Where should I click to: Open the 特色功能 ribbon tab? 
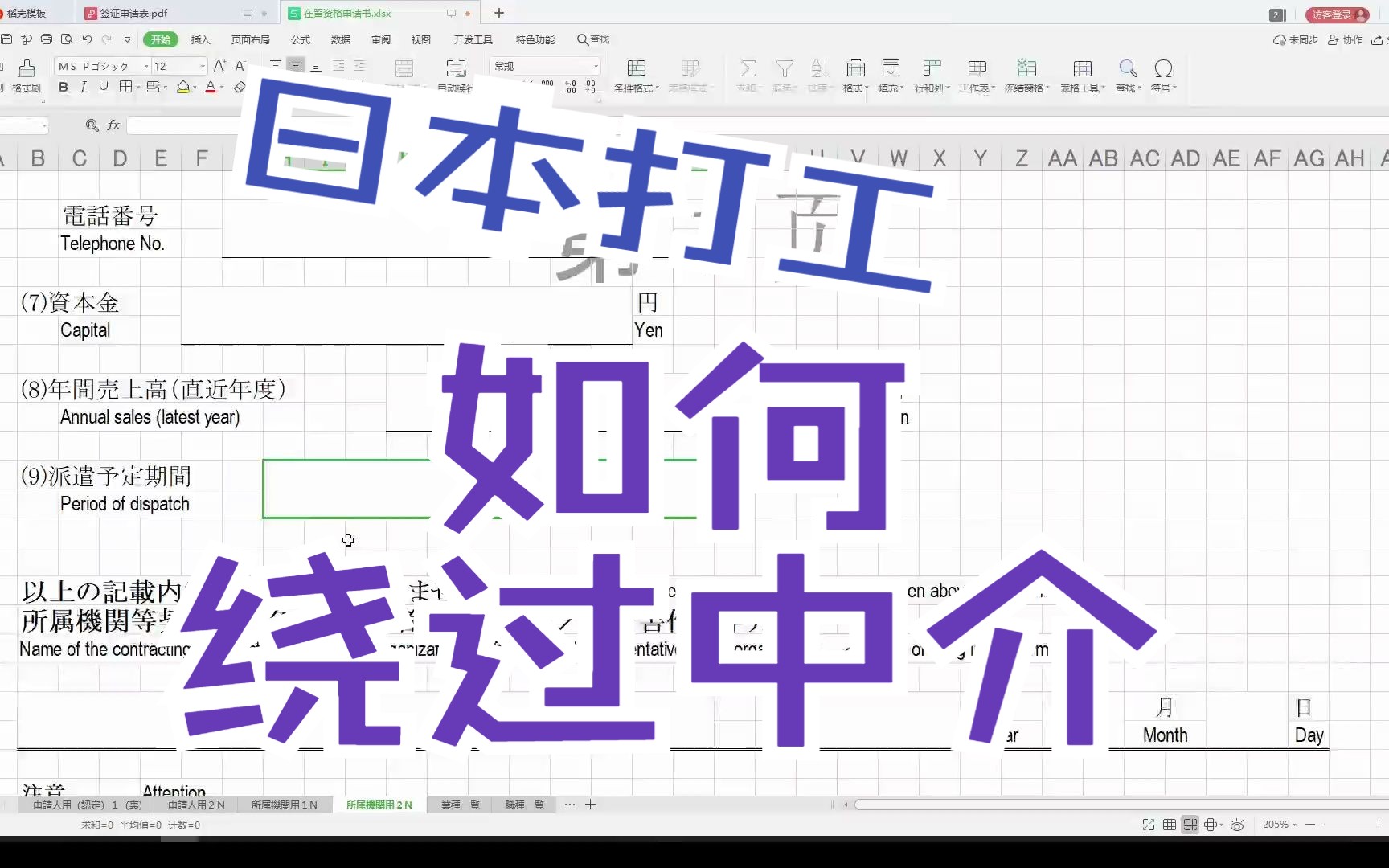(535, 39)
